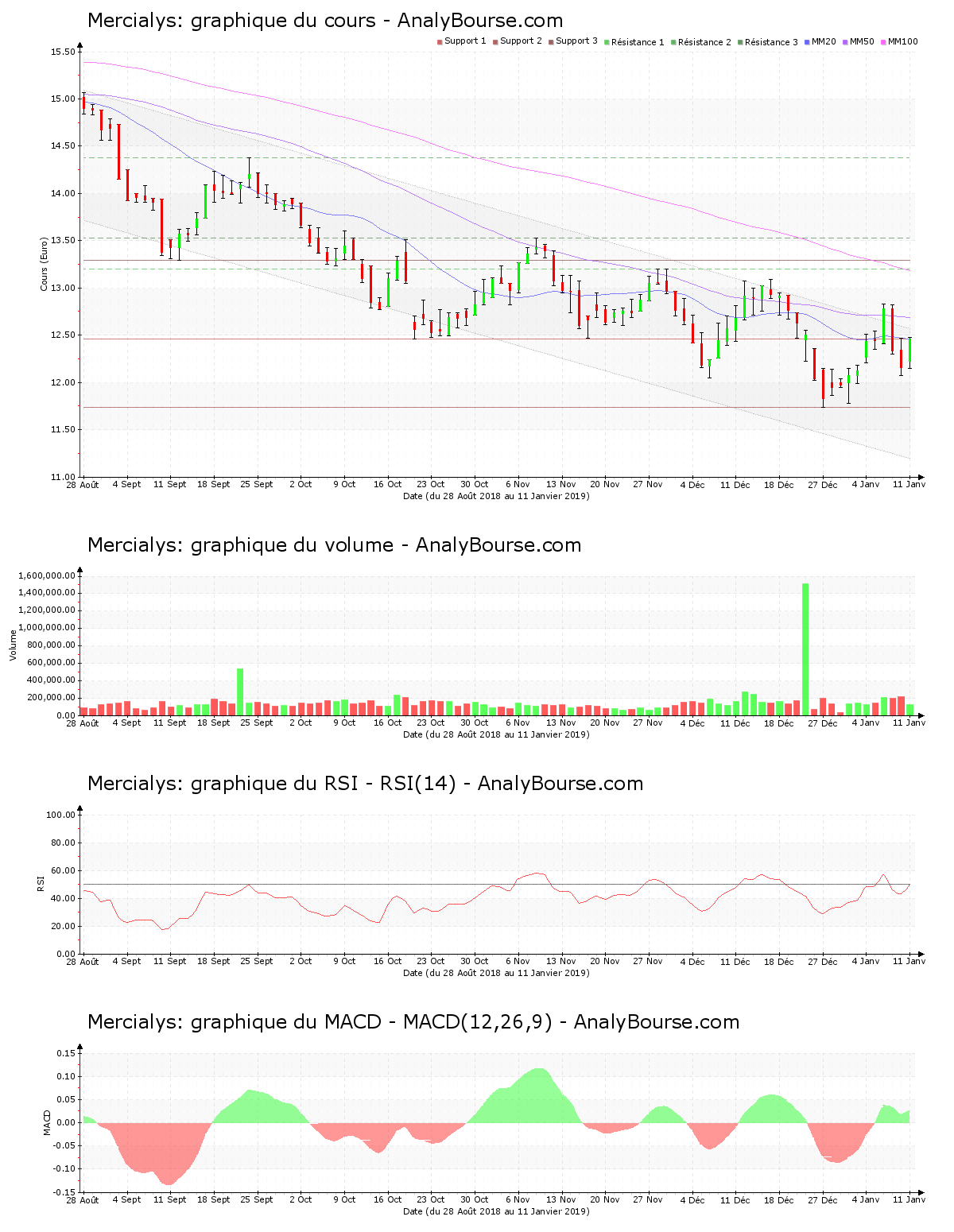Click the 15.50 price axis value

63,52
